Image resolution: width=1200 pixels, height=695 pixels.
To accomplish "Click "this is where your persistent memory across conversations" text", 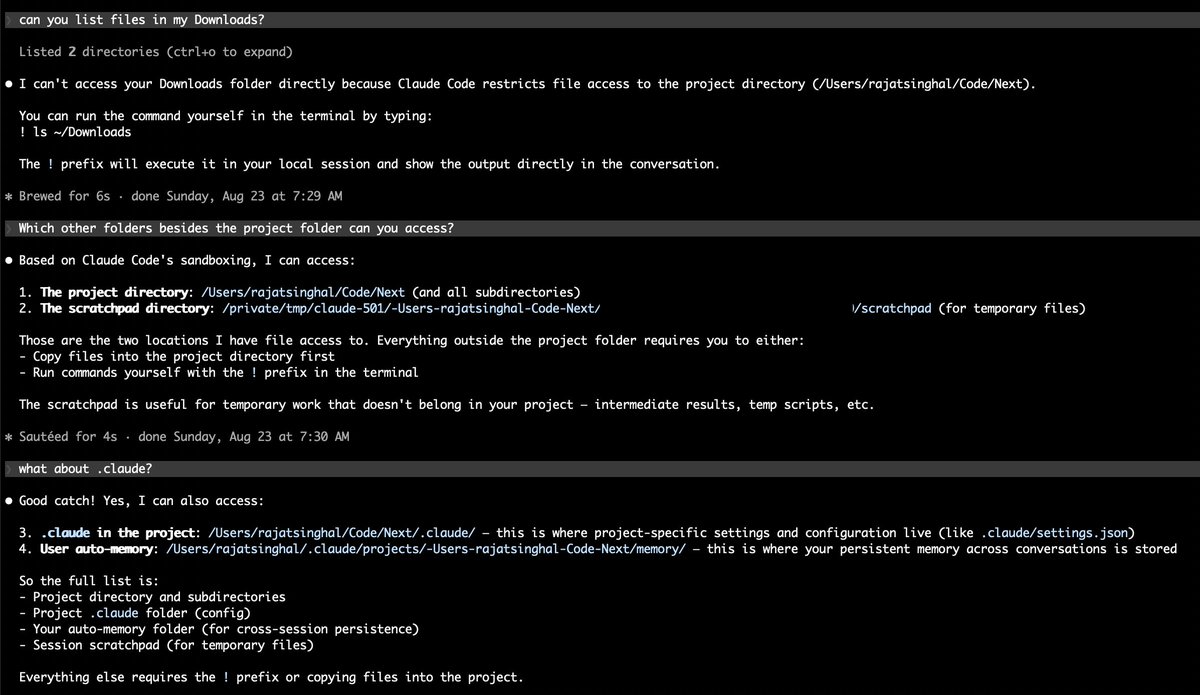I will pos(941,548).
